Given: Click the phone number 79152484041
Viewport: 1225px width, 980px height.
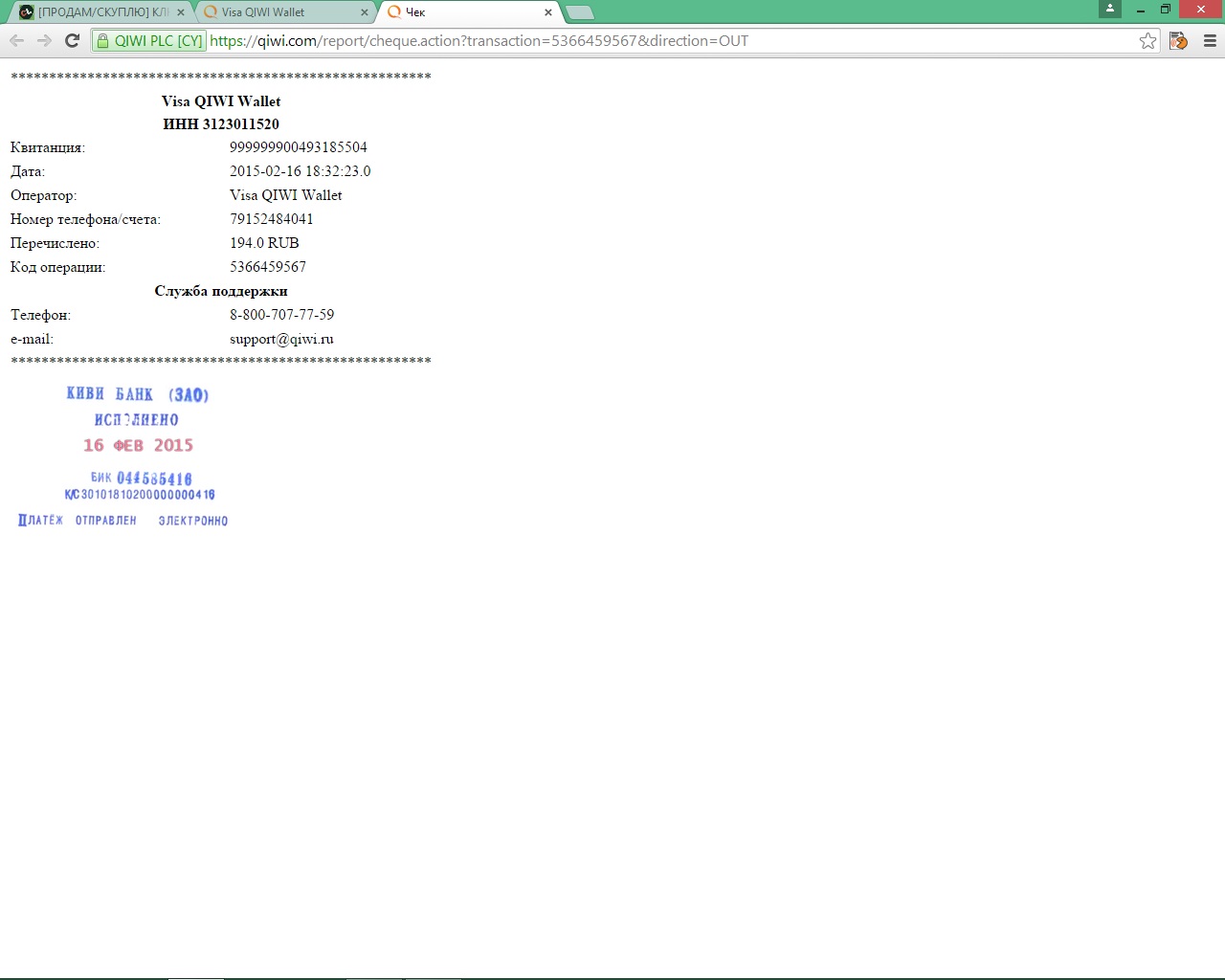Looking at the screenshot, I should [x=272, y=219].
